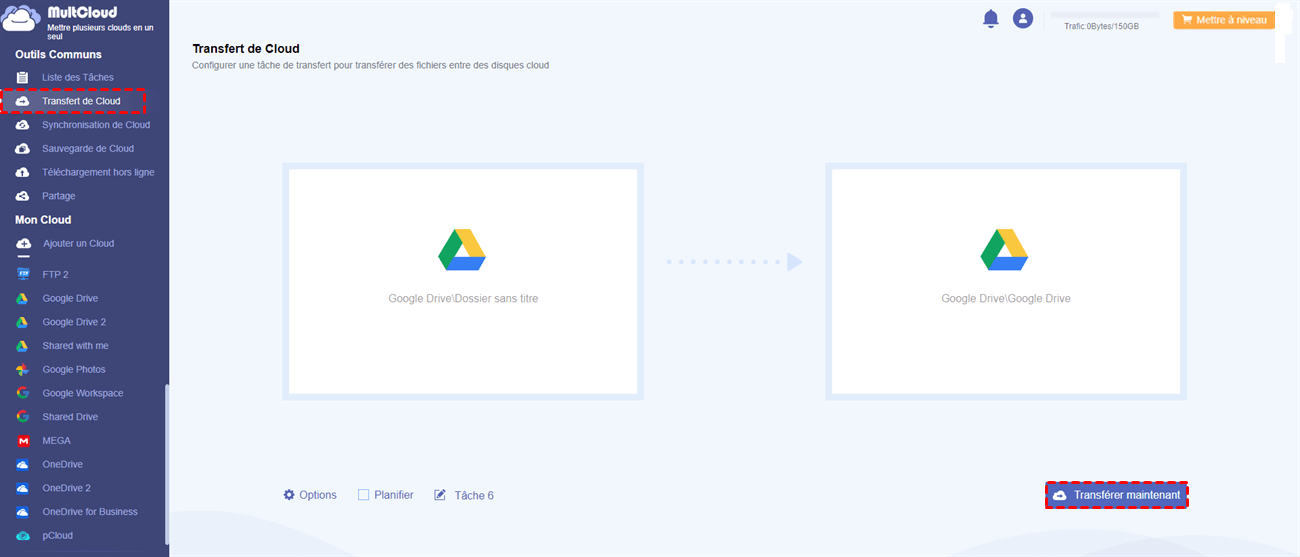1300x557 pixels.
Task: Click the Google Drive 2 icon
Action: coord(22,322)
